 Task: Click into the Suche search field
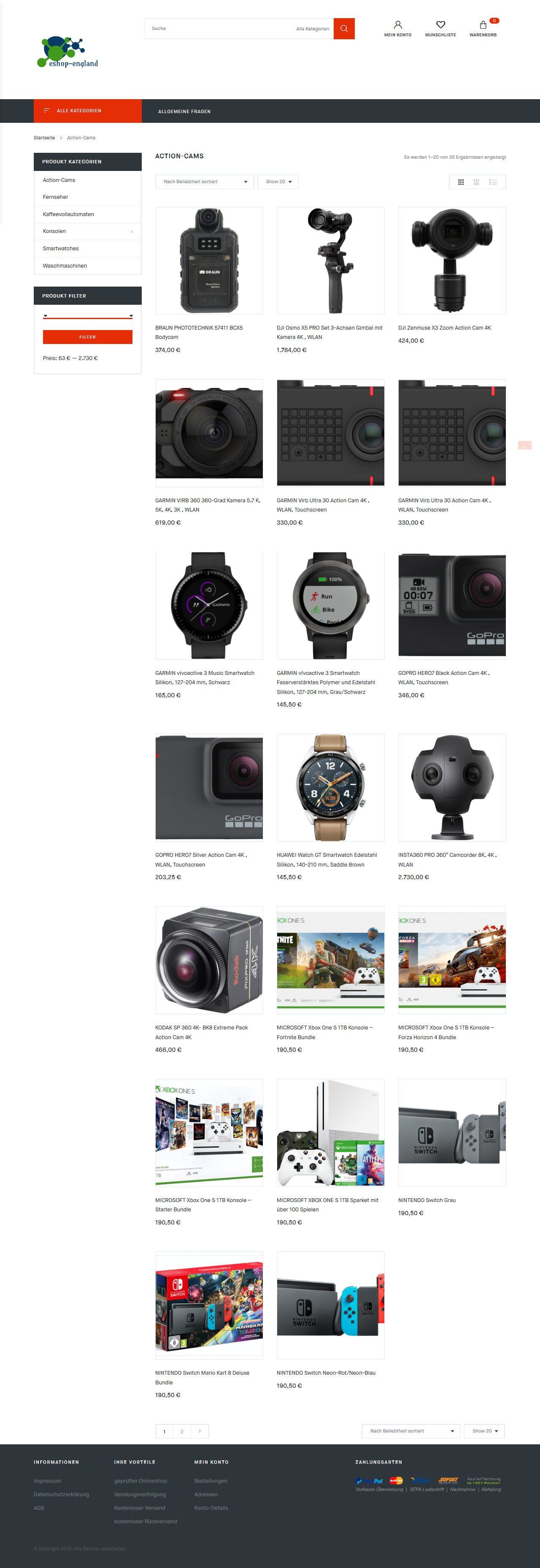tap(219, 29)
